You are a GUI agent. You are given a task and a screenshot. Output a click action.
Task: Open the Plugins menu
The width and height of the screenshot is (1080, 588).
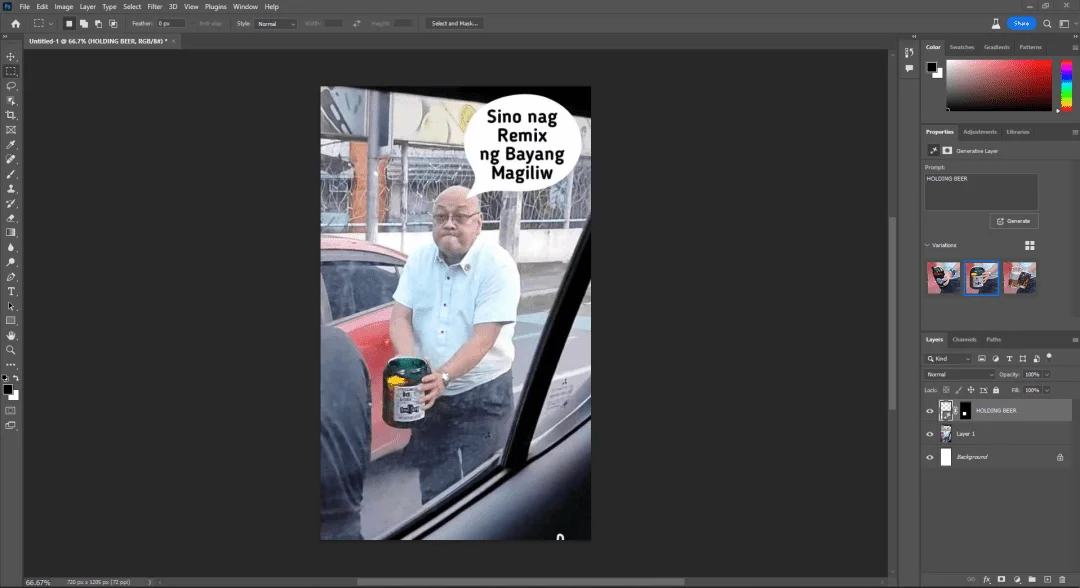[x=216, y=6]
